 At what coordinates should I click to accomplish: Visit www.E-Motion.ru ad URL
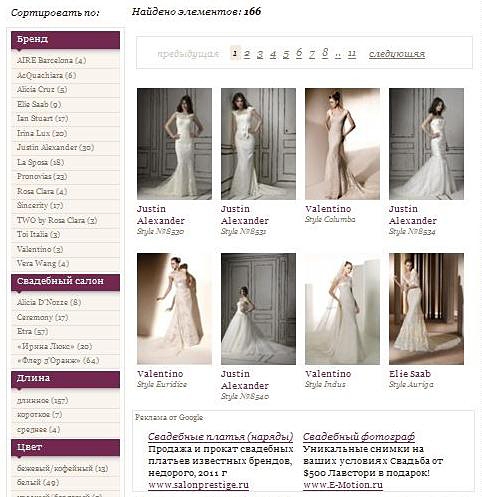pos(343,485)
